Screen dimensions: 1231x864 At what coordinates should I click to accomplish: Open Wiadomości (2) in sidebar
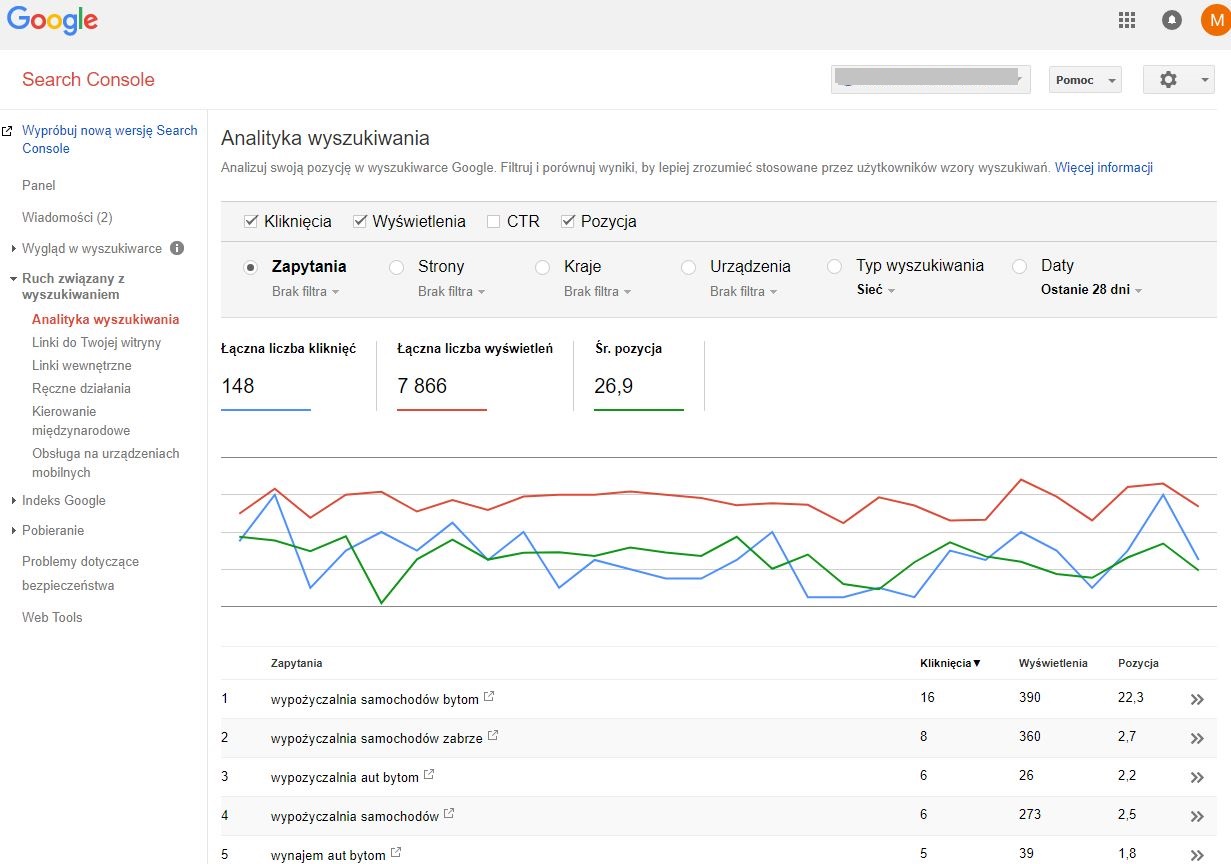coord(67,217)
